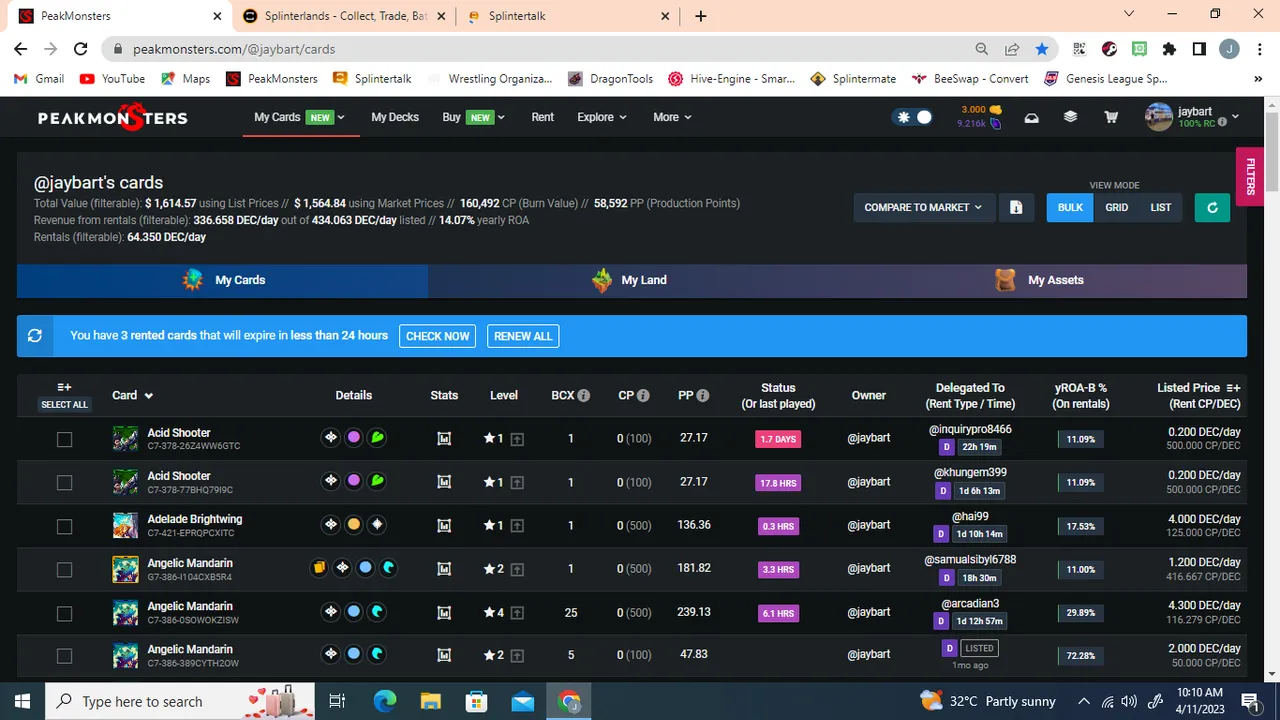Reload the browser page

coord(82,48)
